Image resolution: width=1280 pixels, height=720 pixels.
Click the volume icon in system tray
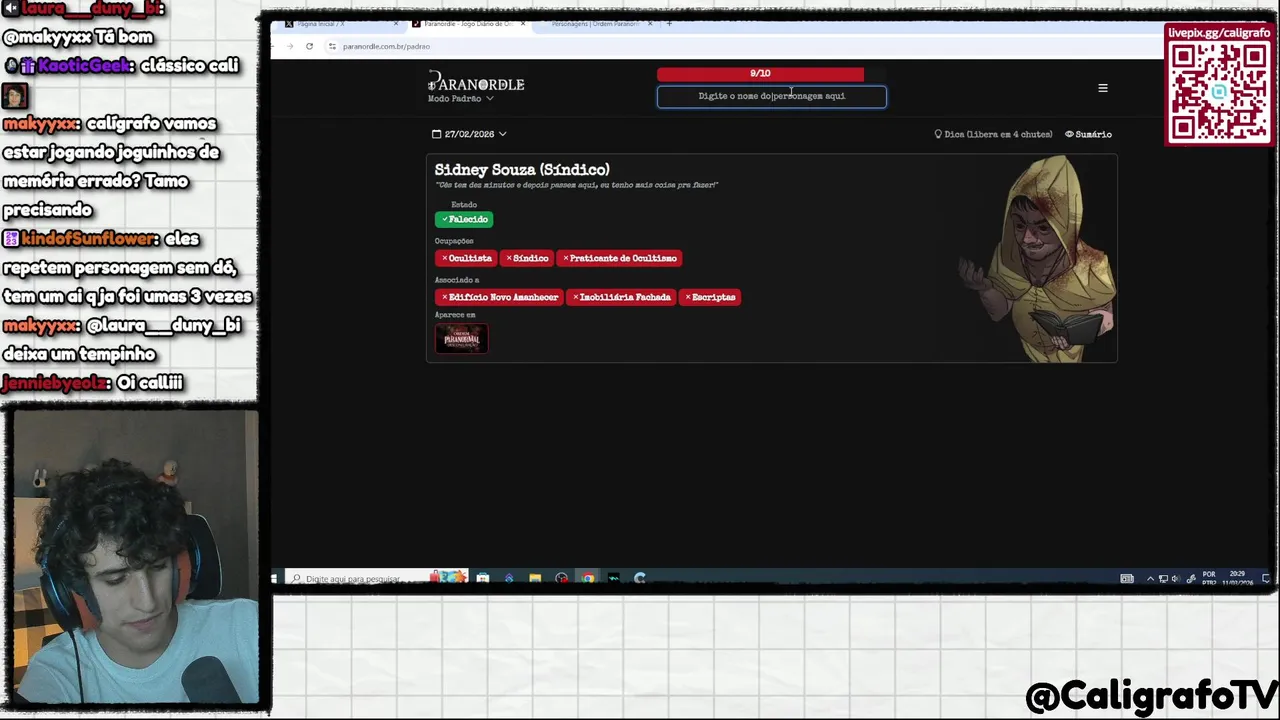point(1175,579)
